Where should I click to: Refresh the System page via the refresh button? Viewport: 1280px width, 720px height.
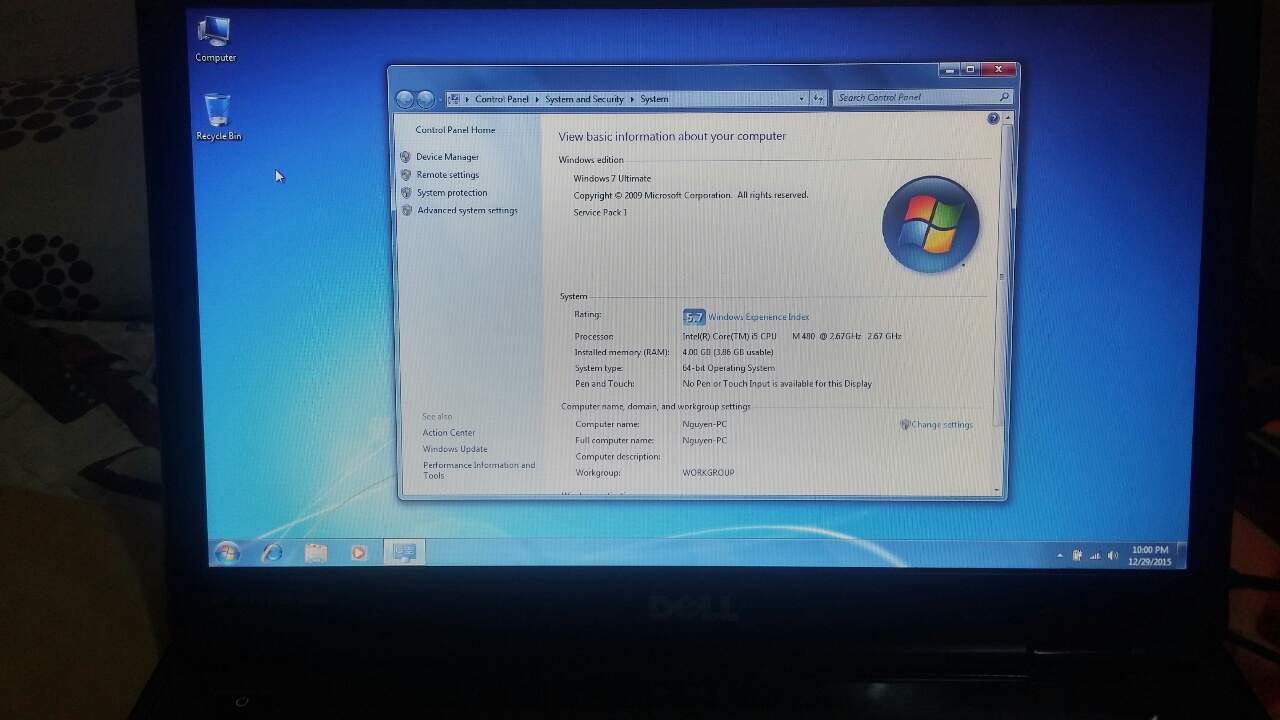pos(818,98)
